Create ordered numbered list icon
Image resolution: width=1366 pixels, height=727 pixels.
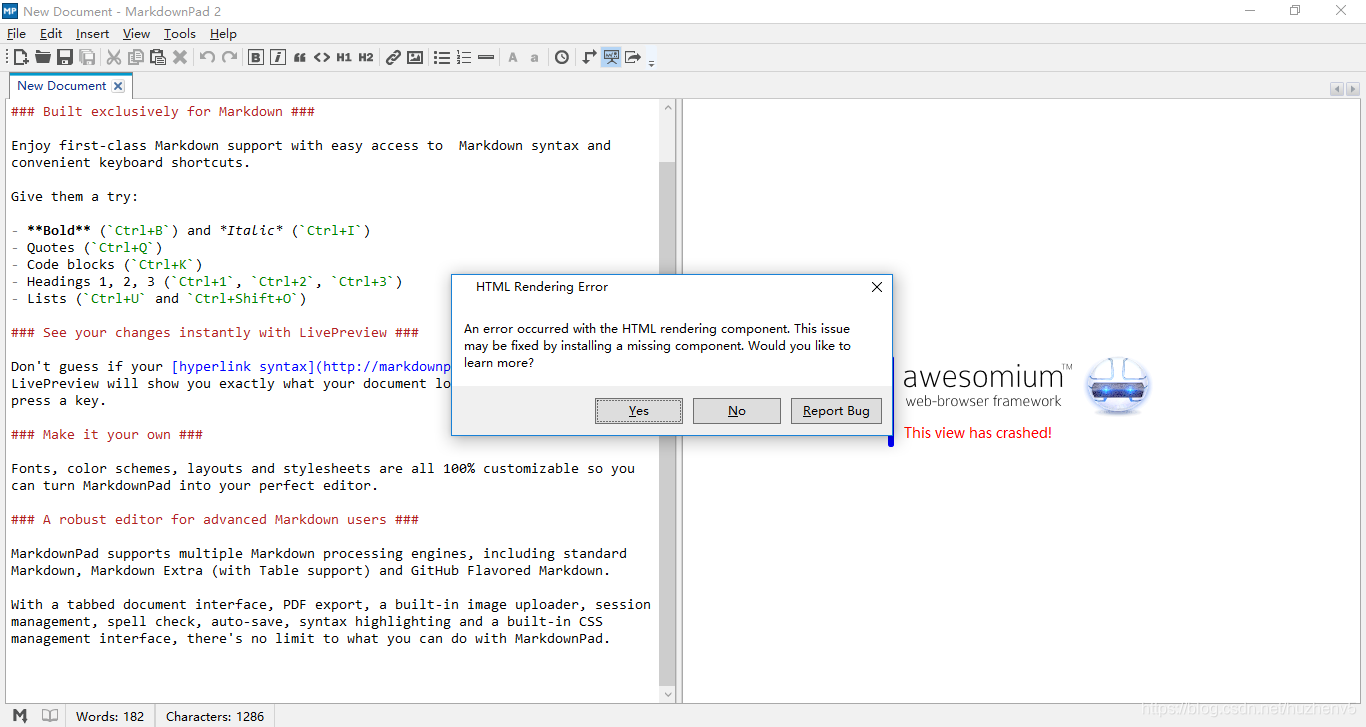[x=464, y=57]
